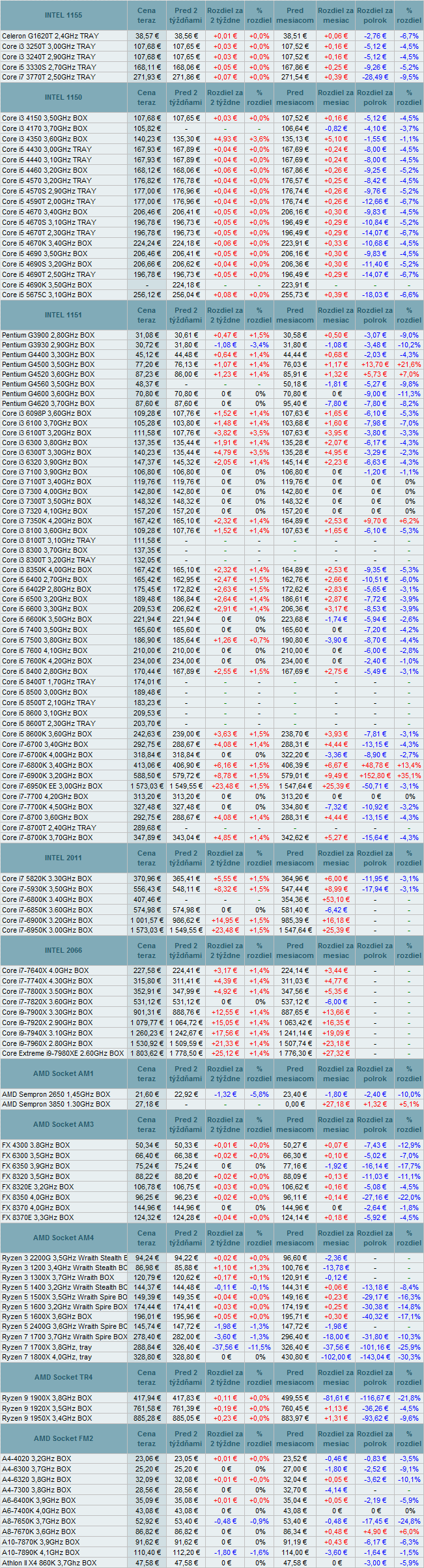Click the Core Extreme i9-7980XE 2.60GHz BOX label
Screen dimensions: 424x1568
point(63,1053)
